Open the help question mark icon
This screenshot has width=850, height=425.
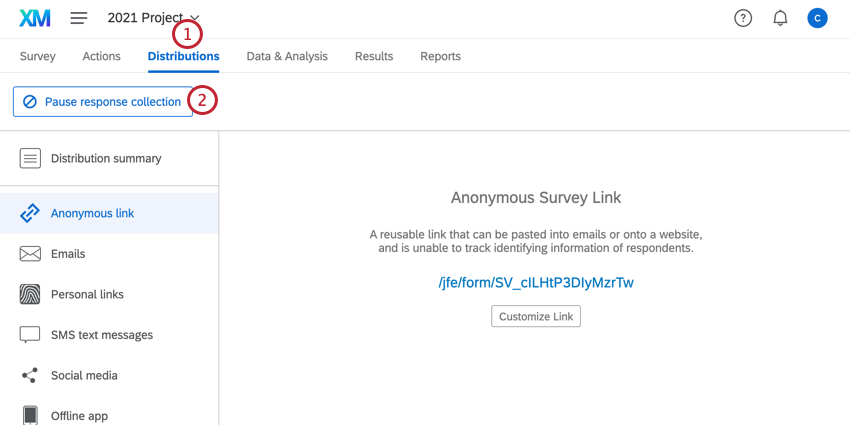click(x=743, y=18)
